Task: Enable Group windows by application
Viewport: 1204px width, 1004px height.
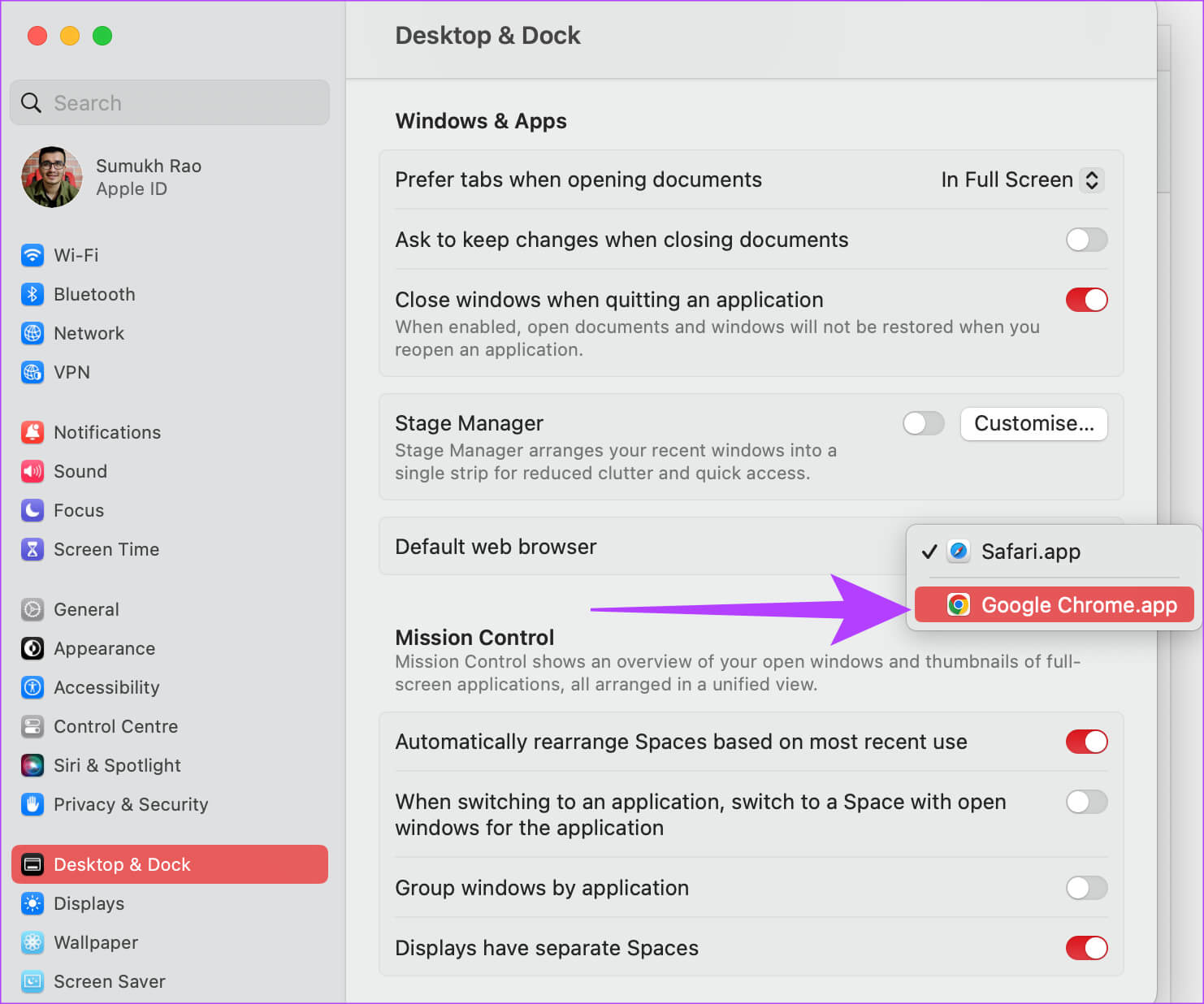Action: click(1086, 888)
